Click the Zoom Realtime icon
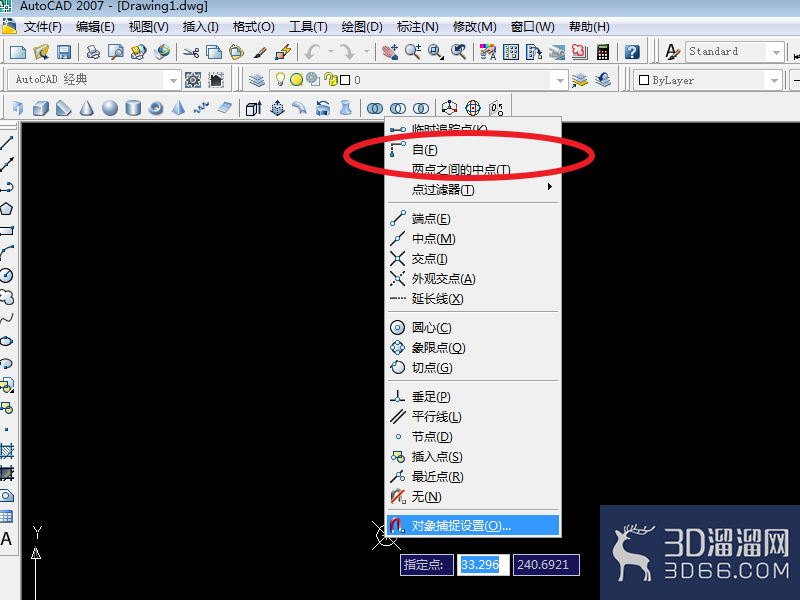 click(x=413, y=52)
